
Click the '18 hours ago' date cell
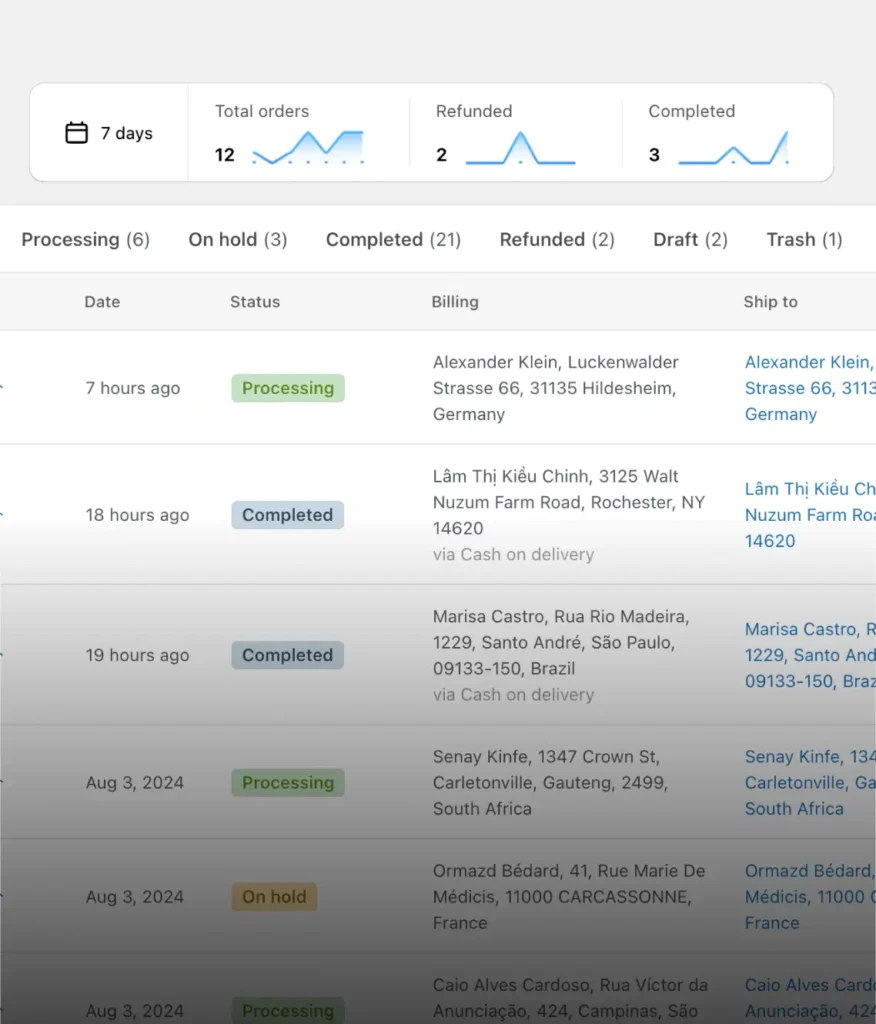point(137,515)
